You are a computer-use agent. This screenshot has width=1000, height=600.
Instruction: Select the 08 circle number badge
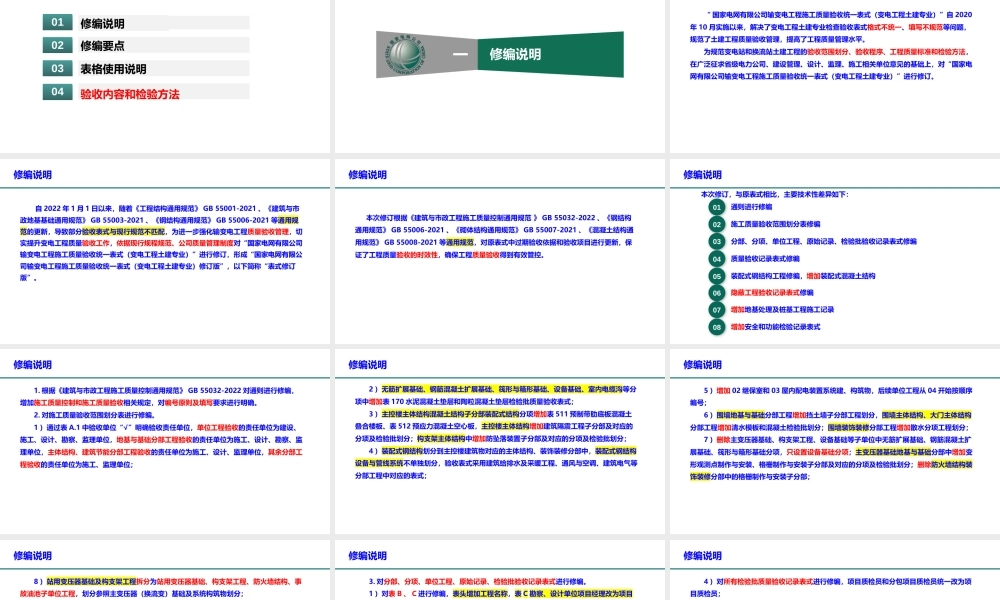[x=716, y=326]
